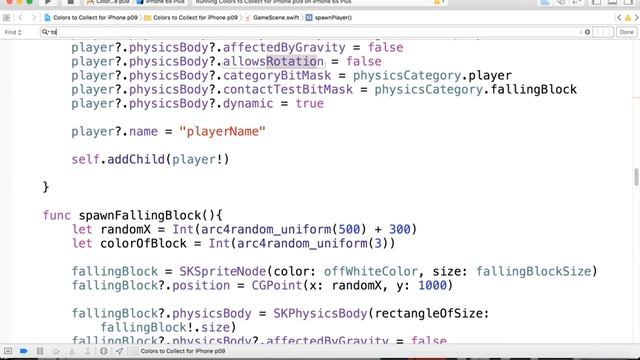Image resolution: width=640 pixels, height=360 pixels.
Task: Open the magnifier search options in Find bar
Action: (45, 32)
